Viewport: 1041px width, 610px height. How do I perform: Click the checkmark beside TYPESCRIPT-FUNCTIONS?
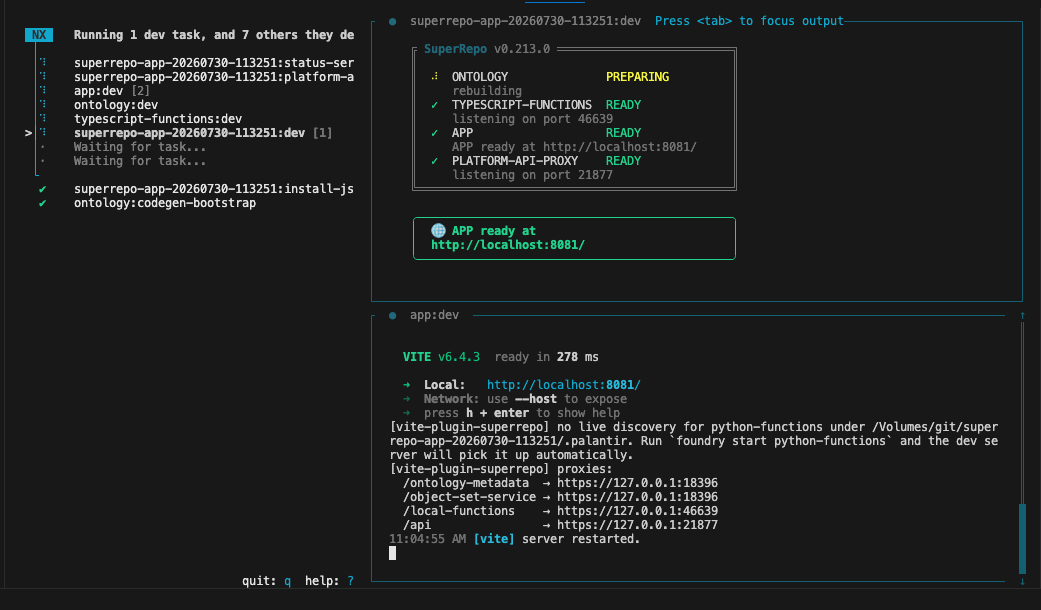point(435,105)
